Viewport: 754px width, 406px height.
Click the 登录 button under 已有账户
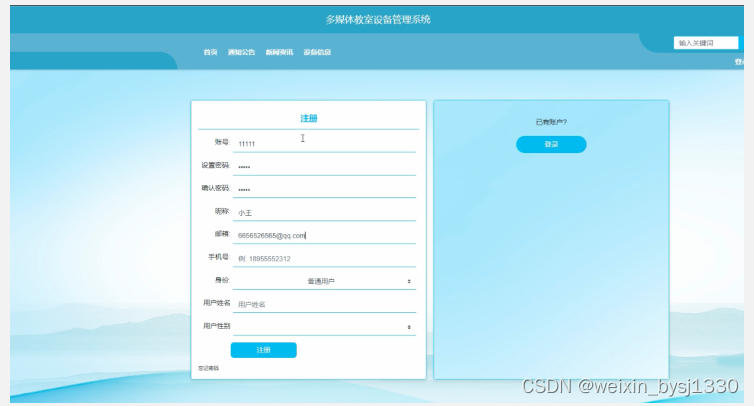click(x=551, y=144)
